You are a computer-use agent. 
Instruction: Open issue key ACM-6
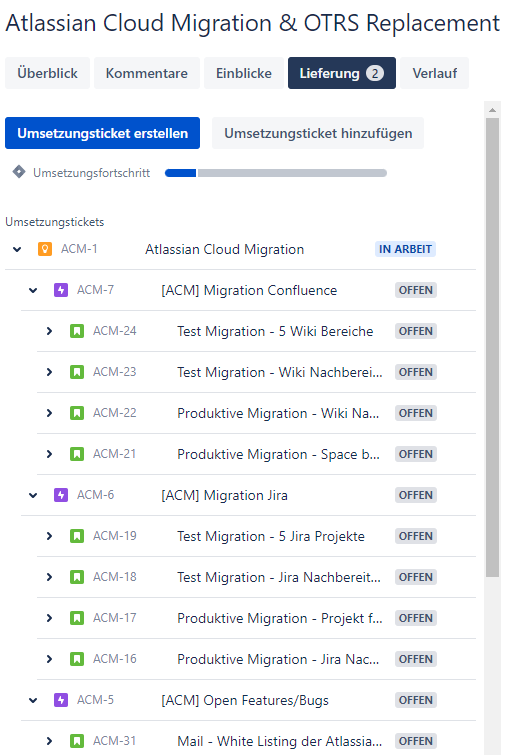tap(95, 495)
